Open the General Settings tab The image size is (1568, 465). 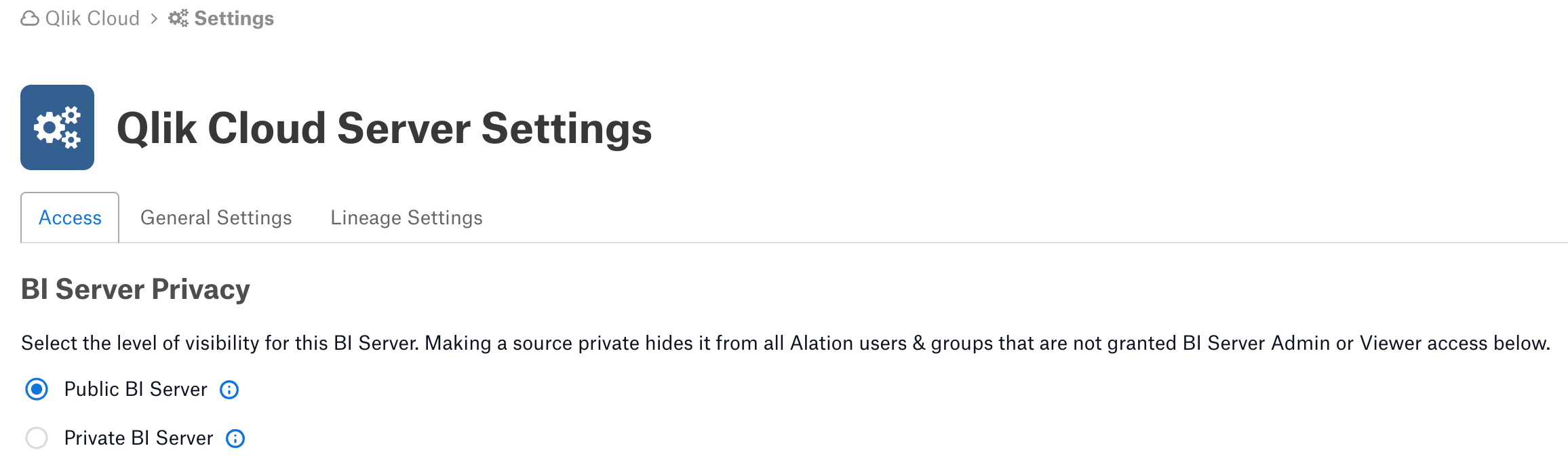[216, 218]
